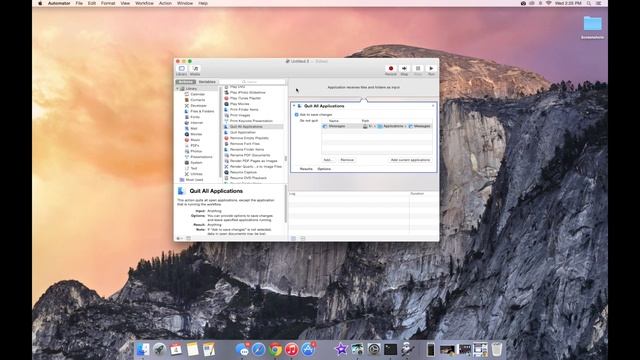Select Remove Empty Playlists action
Screen dimensions: 640x360
pyautogui.click(x=249, y=138)
